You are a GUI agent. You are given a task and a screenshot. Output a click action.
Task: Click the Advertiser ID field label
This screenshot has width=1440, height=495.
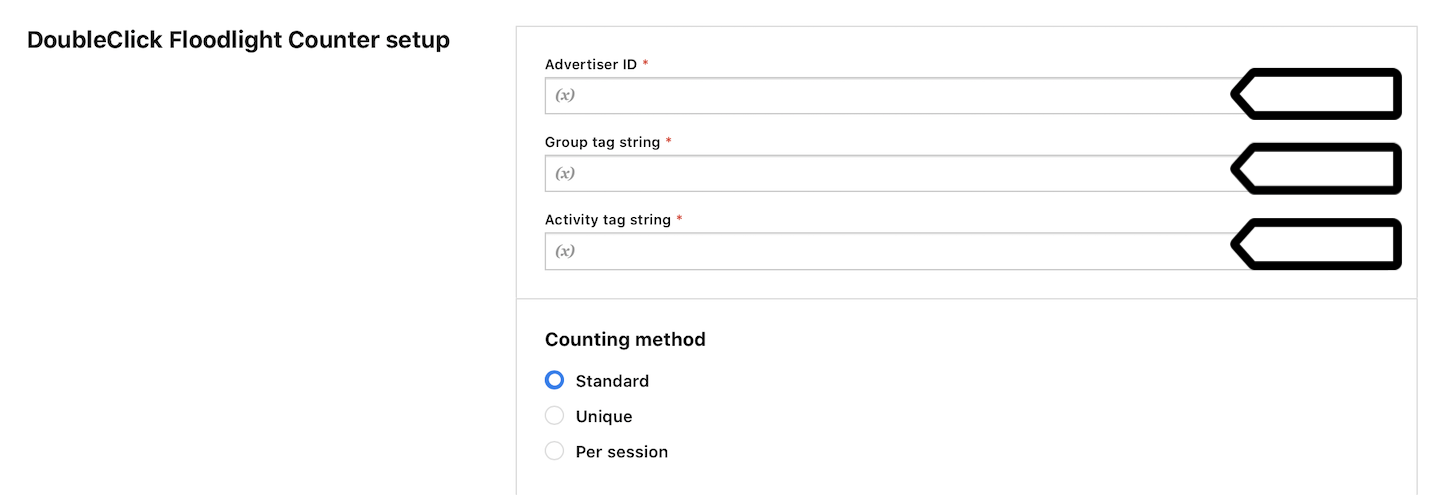click(x=591, y=64)
